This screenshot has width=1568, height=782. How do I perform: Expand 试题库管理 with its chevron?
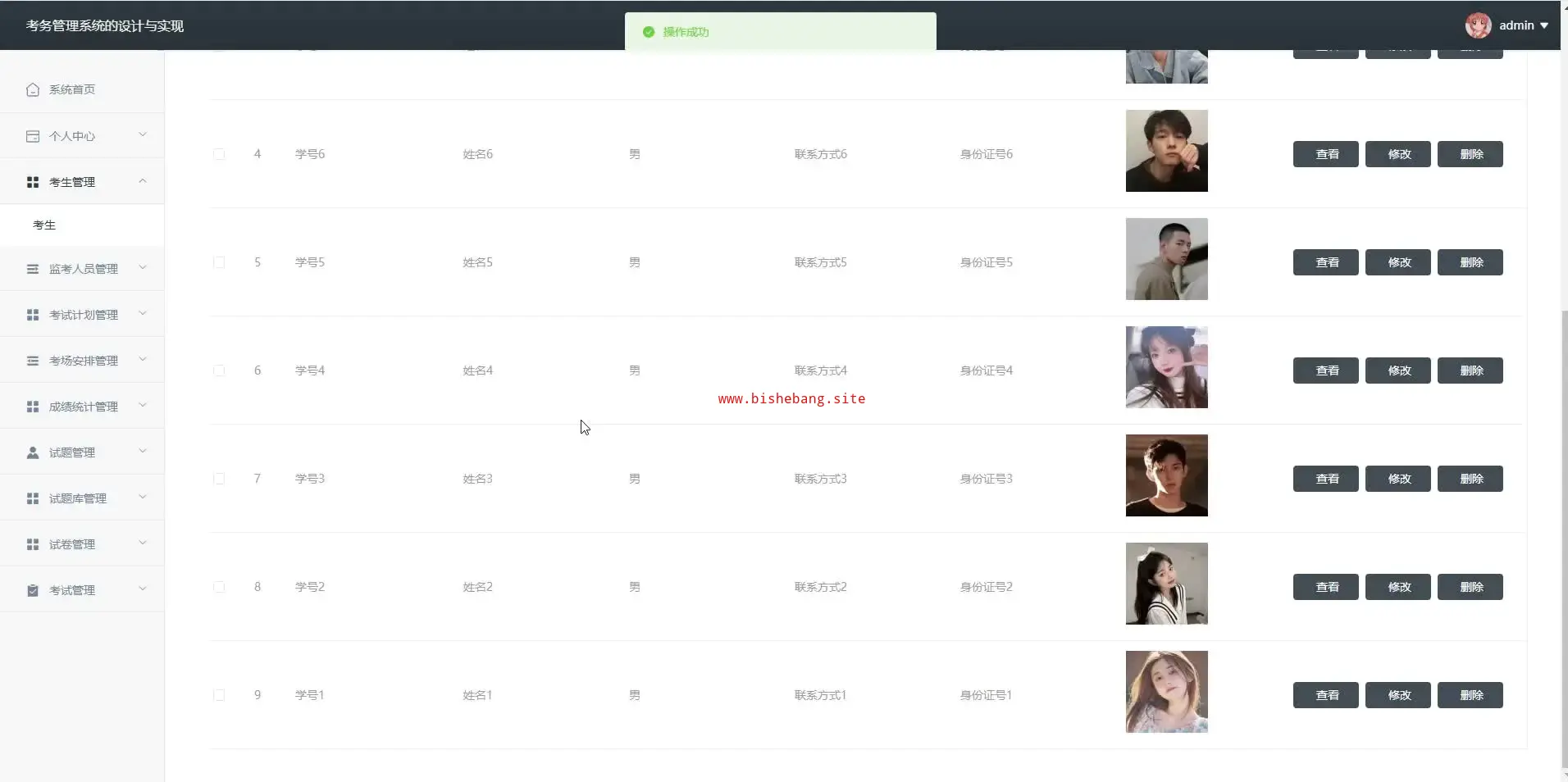tap(143, 497)
